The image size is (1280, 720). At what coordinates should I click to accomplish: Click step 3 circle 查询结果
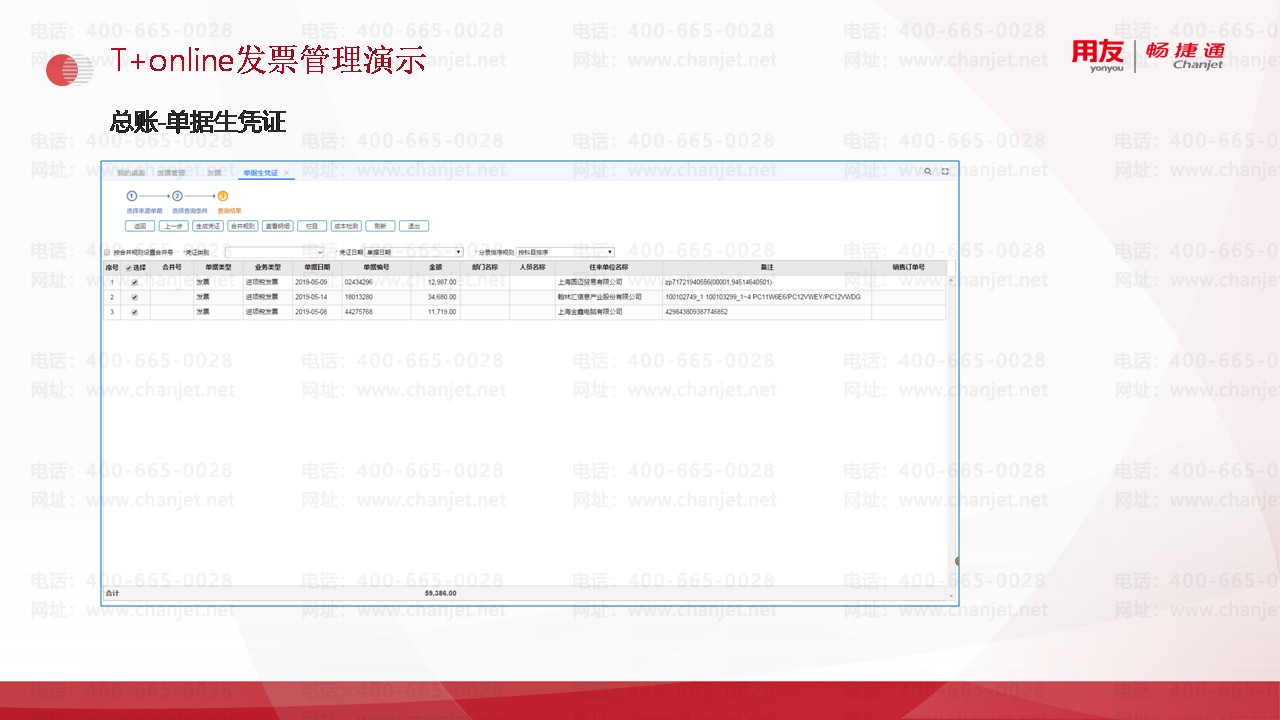click(x=223, y=196)
